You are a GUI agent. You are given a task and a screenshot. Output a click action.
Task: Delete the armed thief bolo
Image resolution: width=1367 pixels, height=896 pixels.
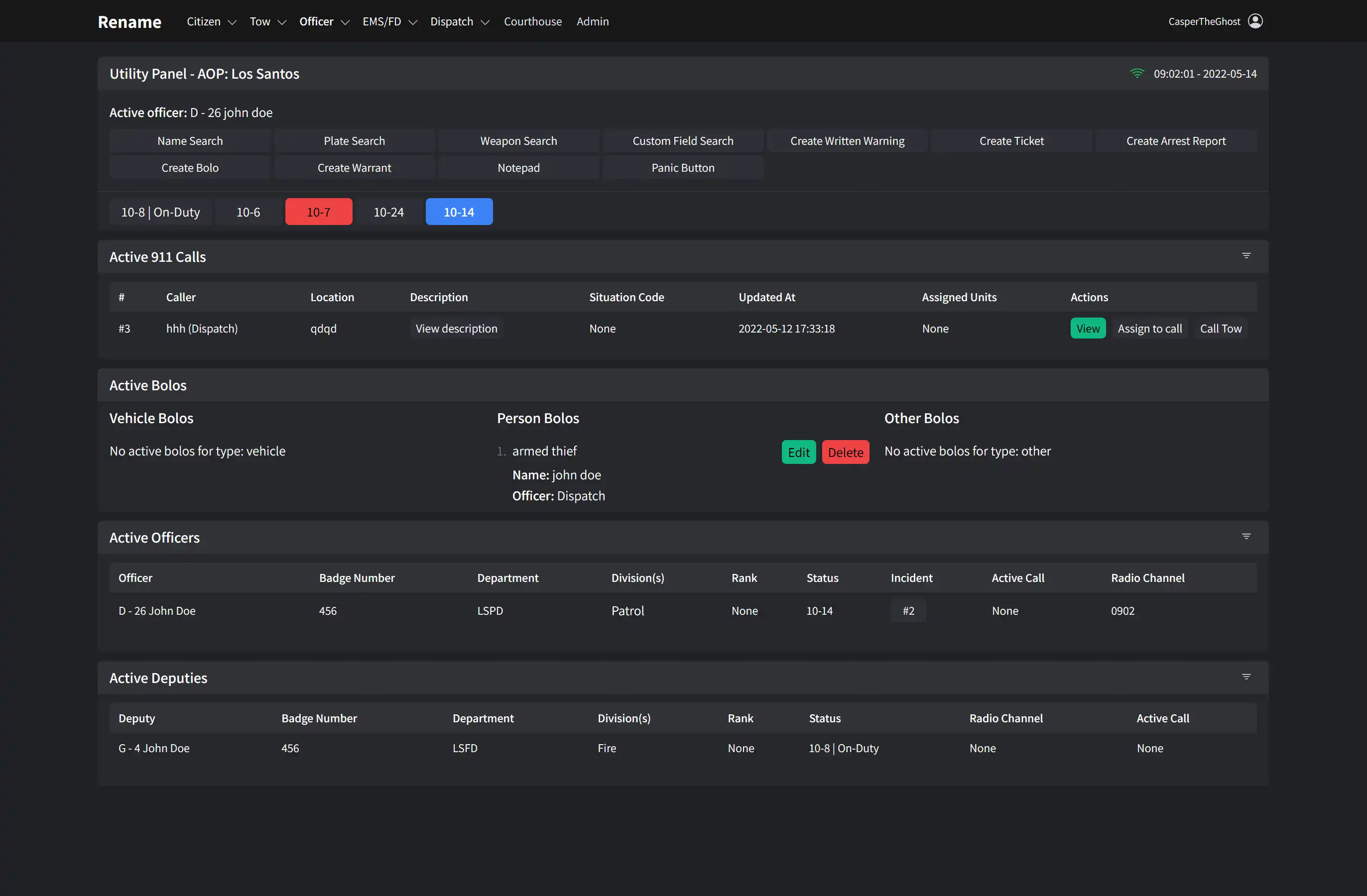(845, 451)
